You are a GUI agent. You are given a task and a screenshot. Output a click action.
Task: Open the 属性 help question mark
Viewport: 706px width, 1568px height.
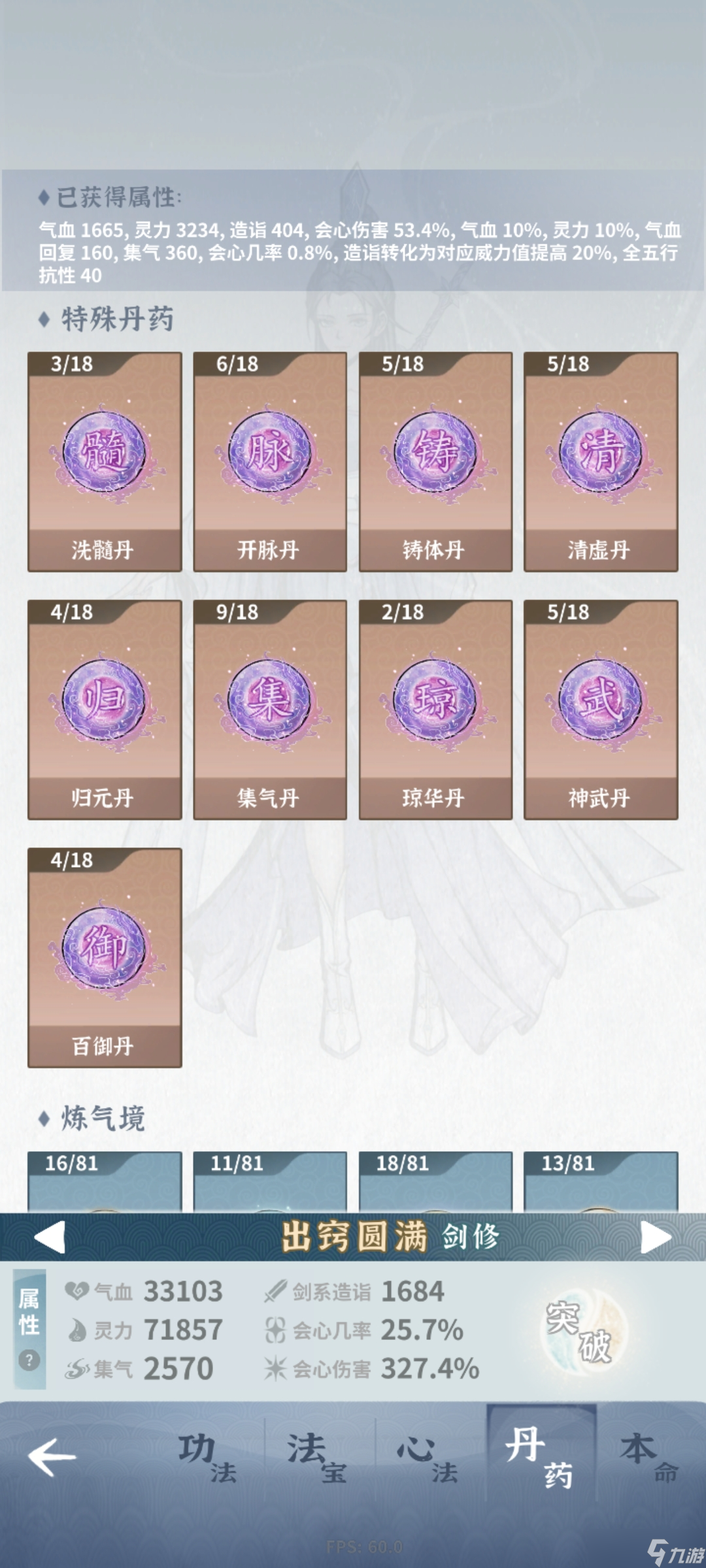(x=29, y=1360)
